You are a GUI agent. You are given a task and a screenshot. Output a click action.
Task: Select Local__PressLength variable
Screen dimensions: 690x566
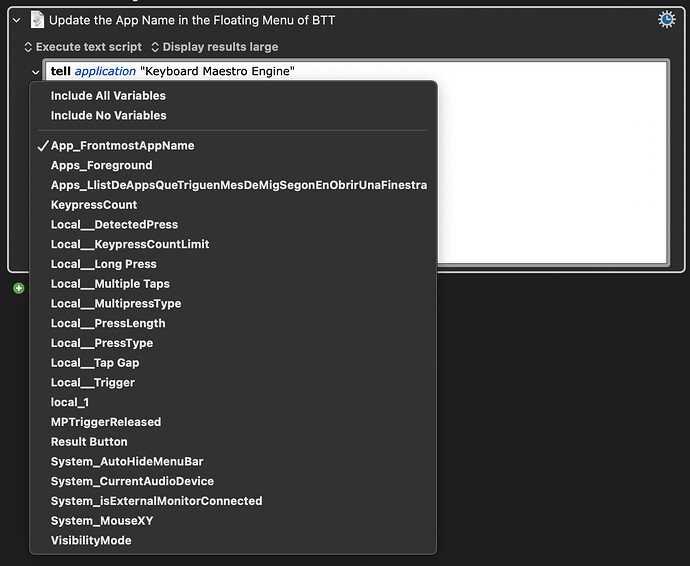click(x=233, y=323)
